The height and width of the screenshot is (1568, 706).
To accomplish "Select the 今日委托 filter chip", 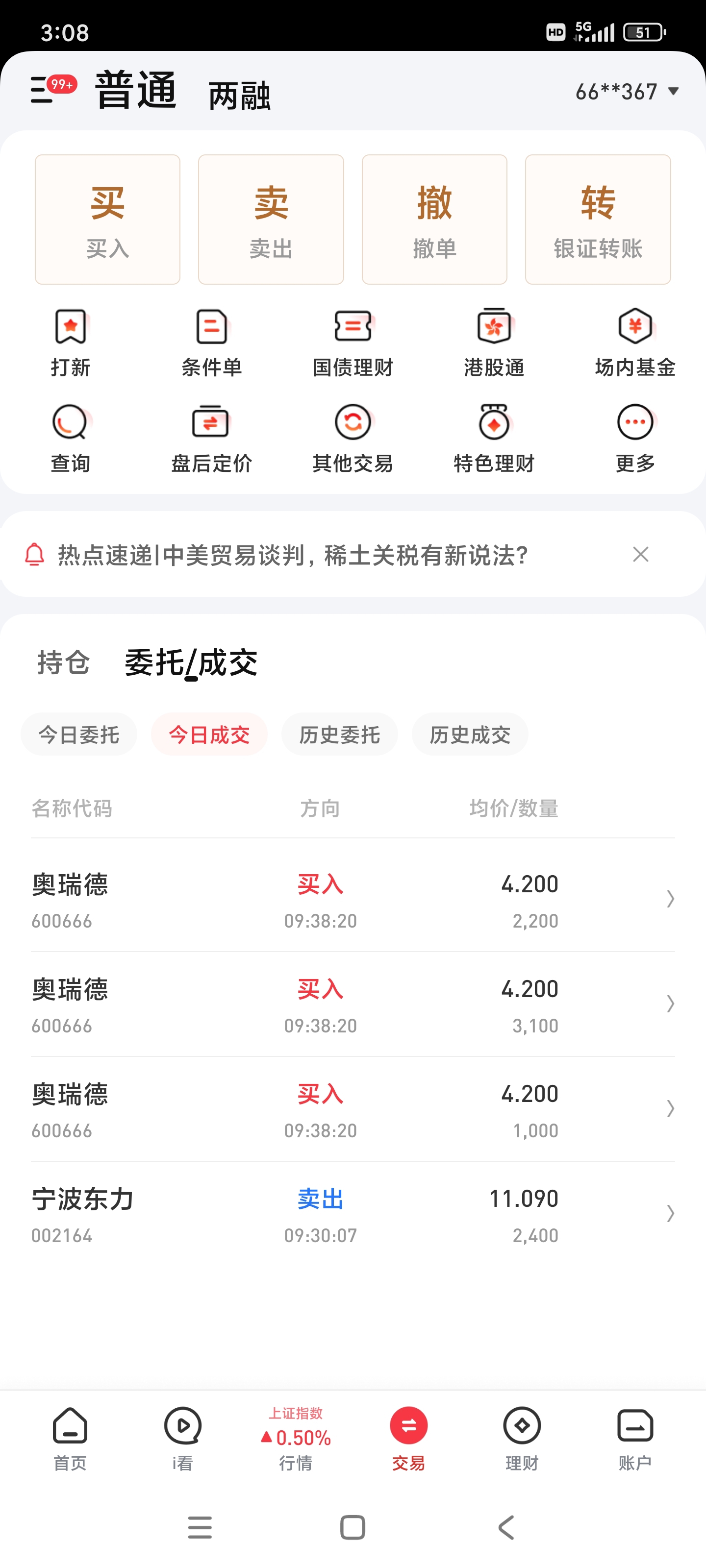I will tap(78, 734).
